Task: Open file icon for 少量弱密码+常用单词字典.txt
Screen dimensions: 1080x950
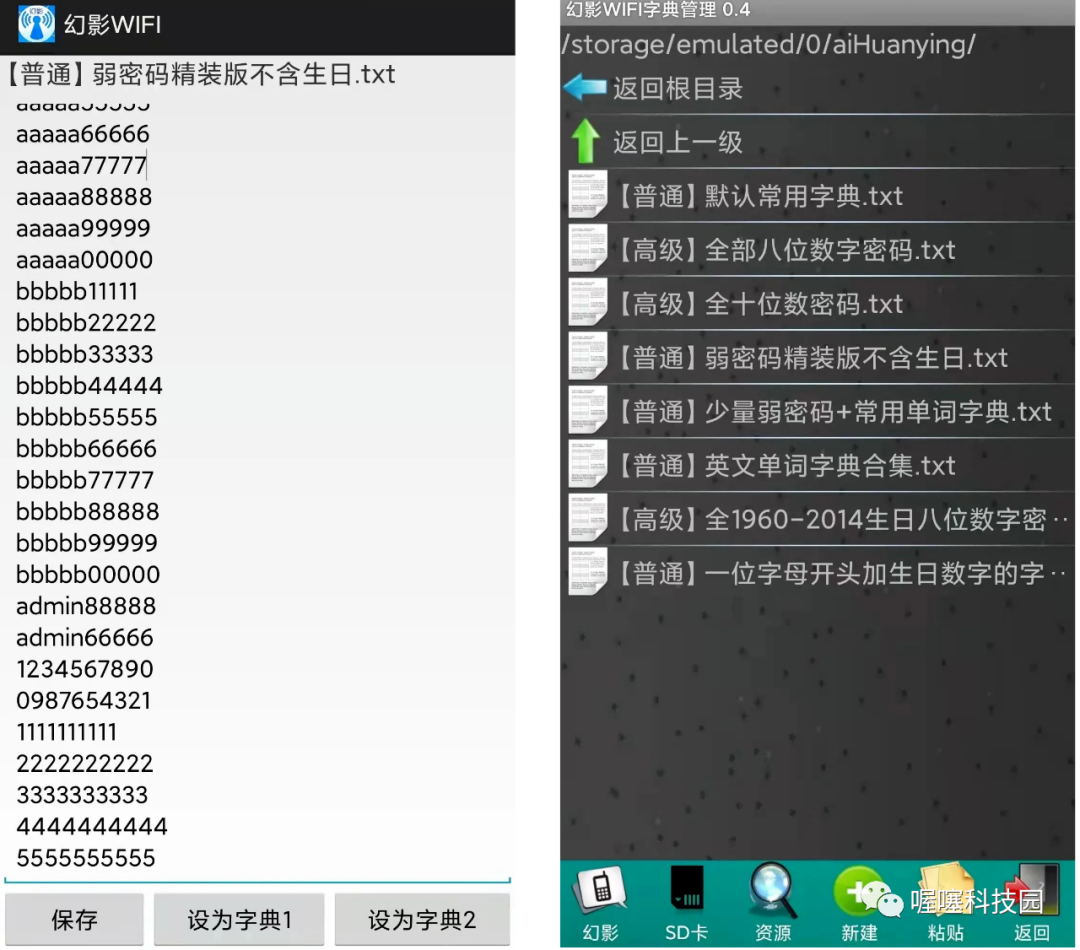Action: click(588, 411)
